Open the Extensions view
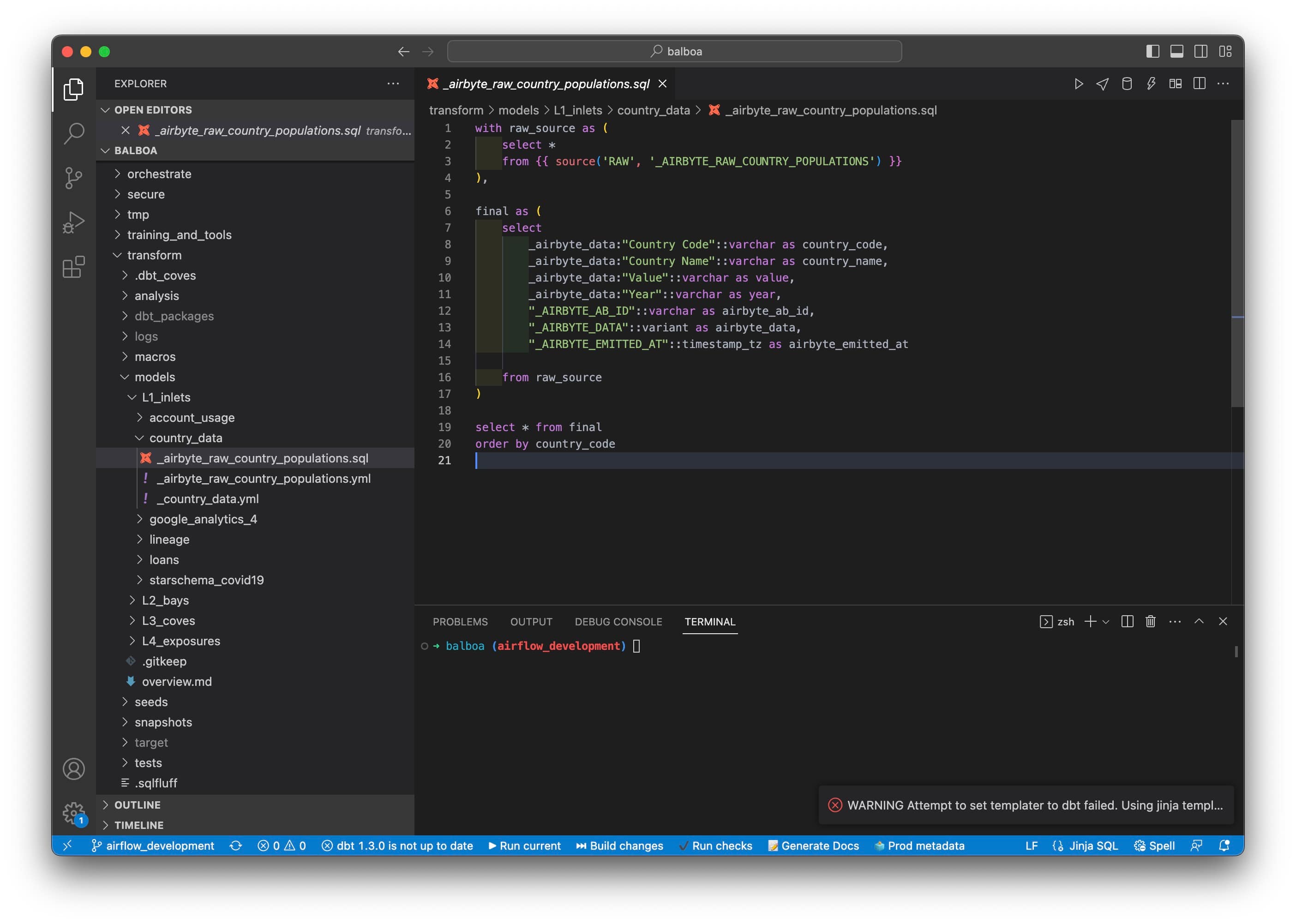 73,267
